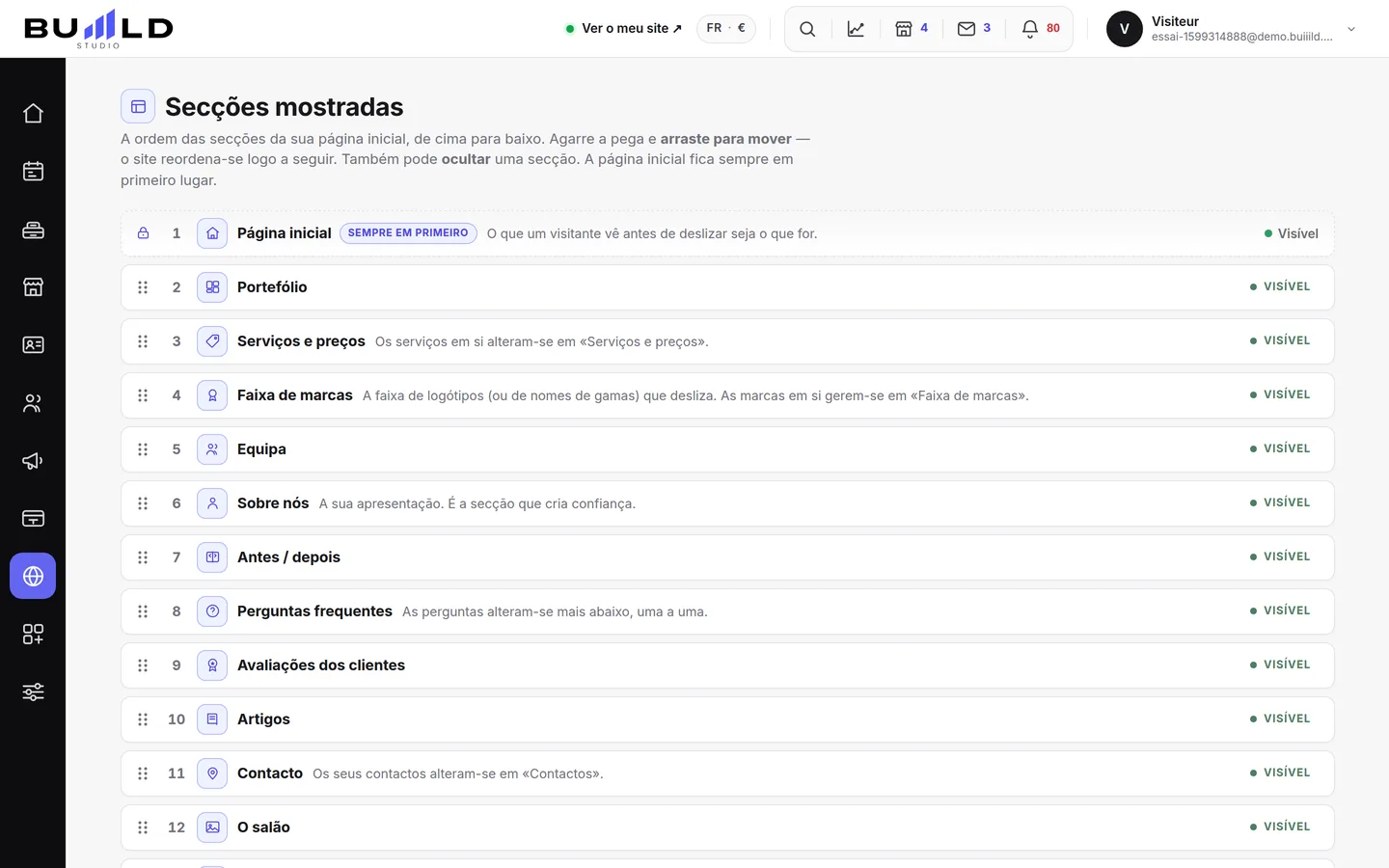Grab the drag handle of Perguntas frequentes

pyautogui.click(x=143, y=611)
